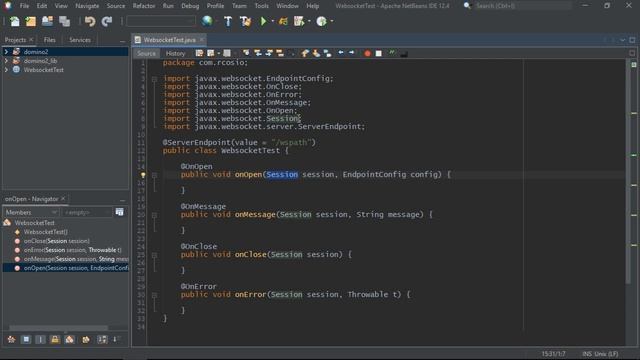Image resolution: width=640 pixels, height=360 pixels.
Task: Open the Profile Project dropdown arrow
Action: (x=309, y=21)
